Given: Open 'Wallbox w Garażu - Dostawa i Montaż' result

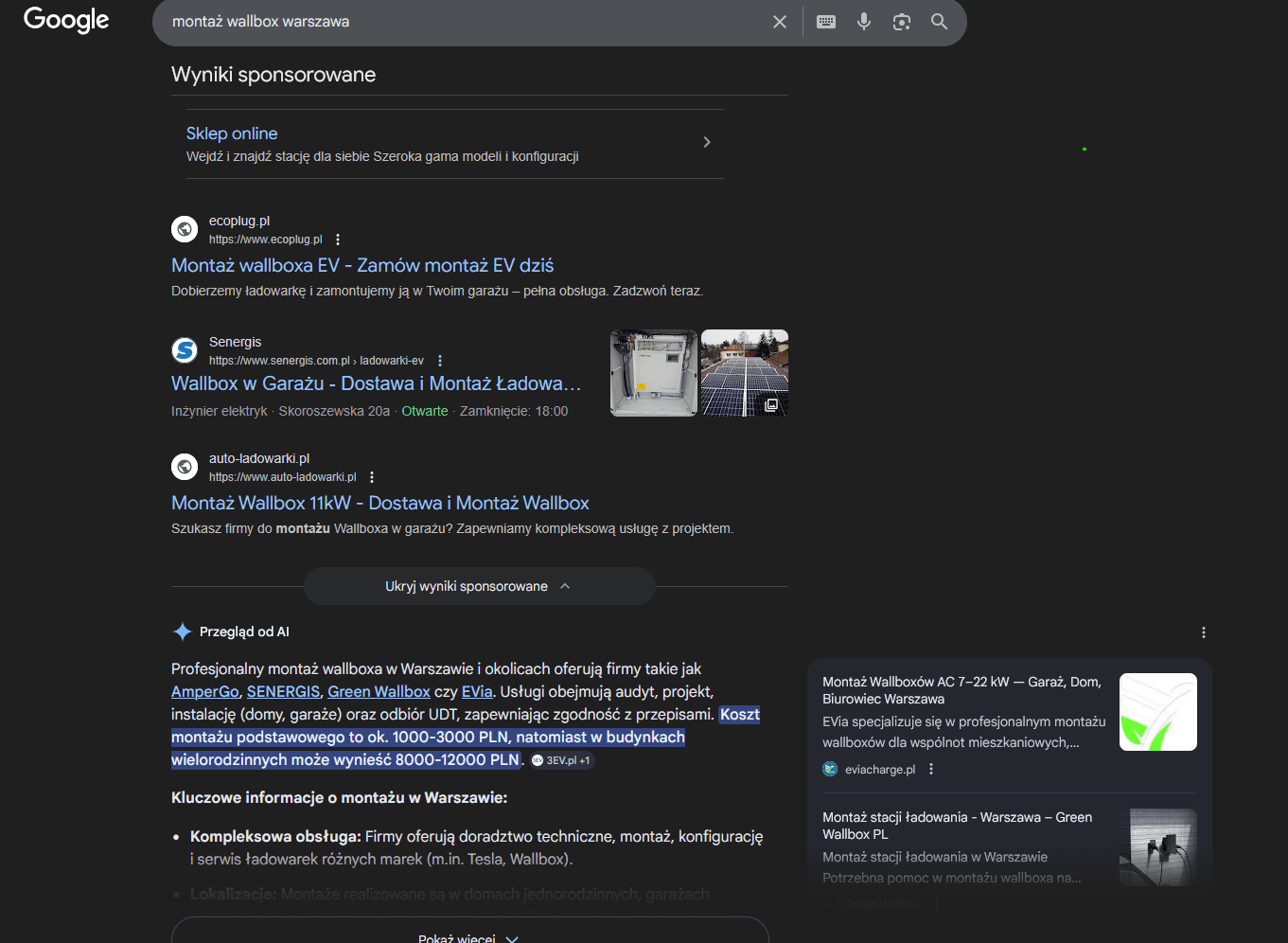Looking at the screenshot, I should point(376,383).
